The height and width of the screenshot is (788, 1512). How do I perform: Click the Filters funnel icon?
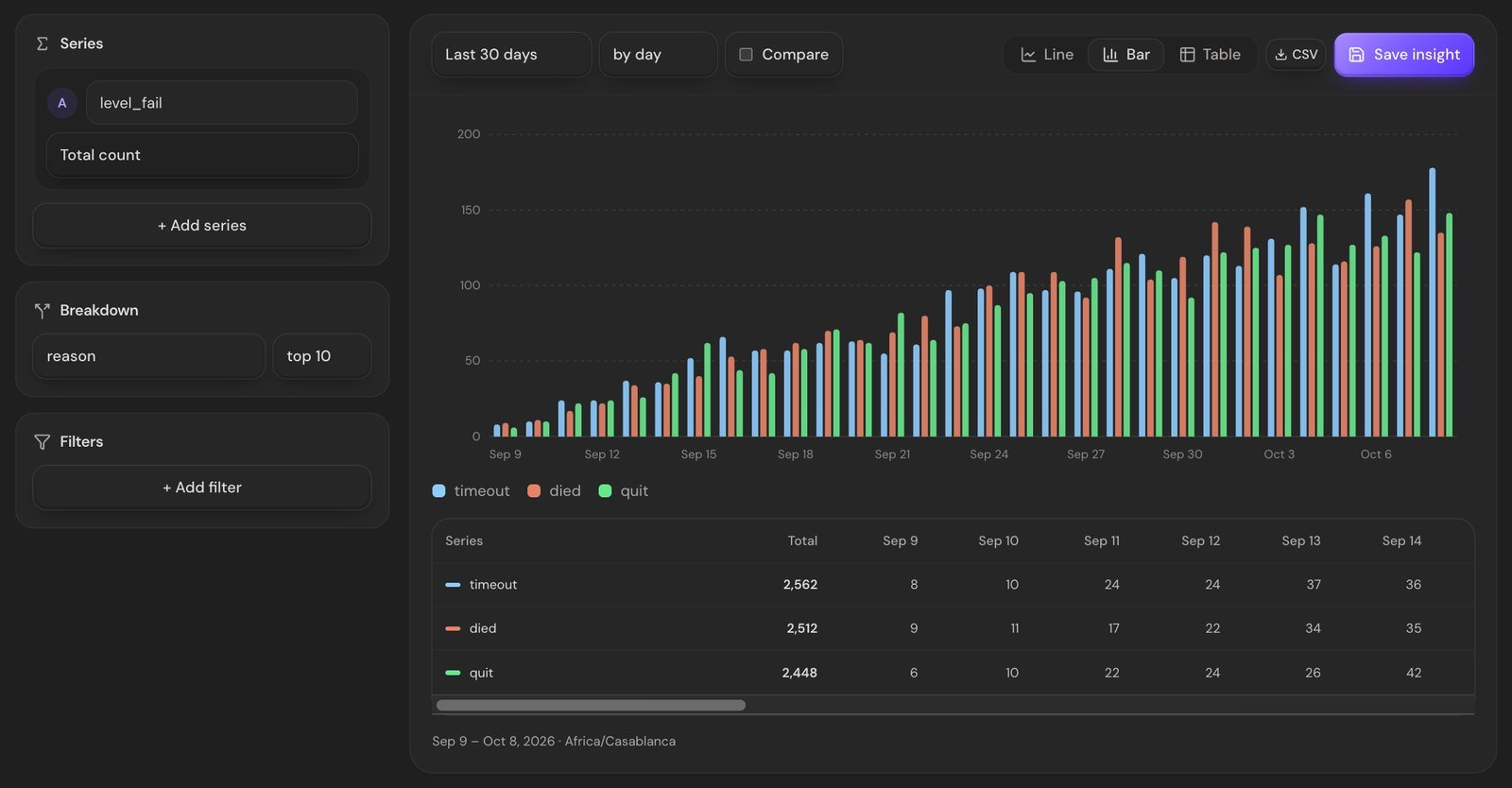pos(42,441)
